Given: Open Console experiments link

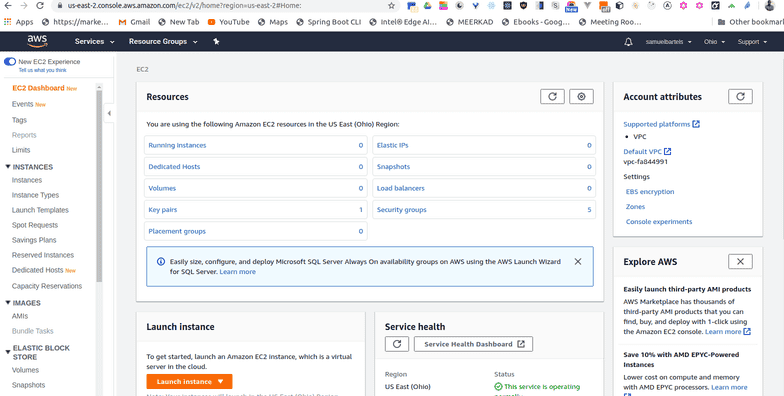Looking at the screenshot, I should click(659, 222).
